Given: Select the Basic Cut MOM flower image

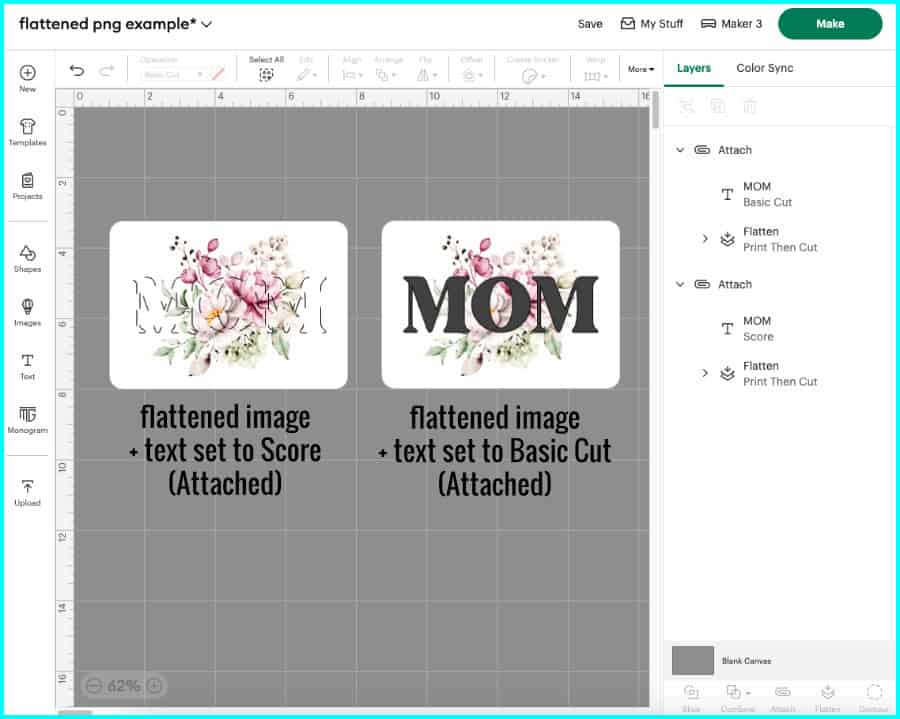Looking at the screenshot, I should (501, 305).
